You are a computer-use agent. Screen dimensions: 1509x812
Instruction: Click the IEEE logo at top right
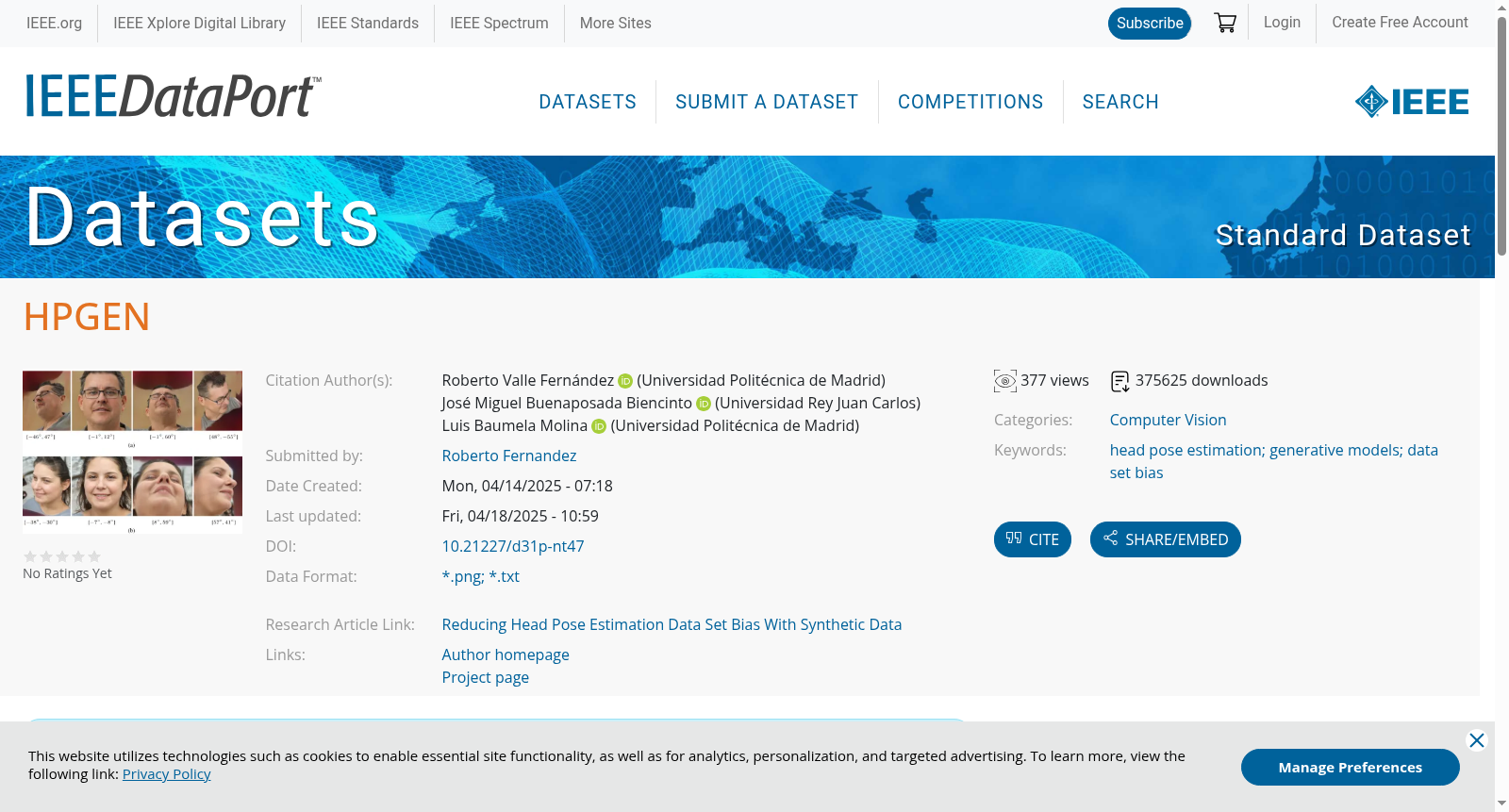tap(1412, 101)
